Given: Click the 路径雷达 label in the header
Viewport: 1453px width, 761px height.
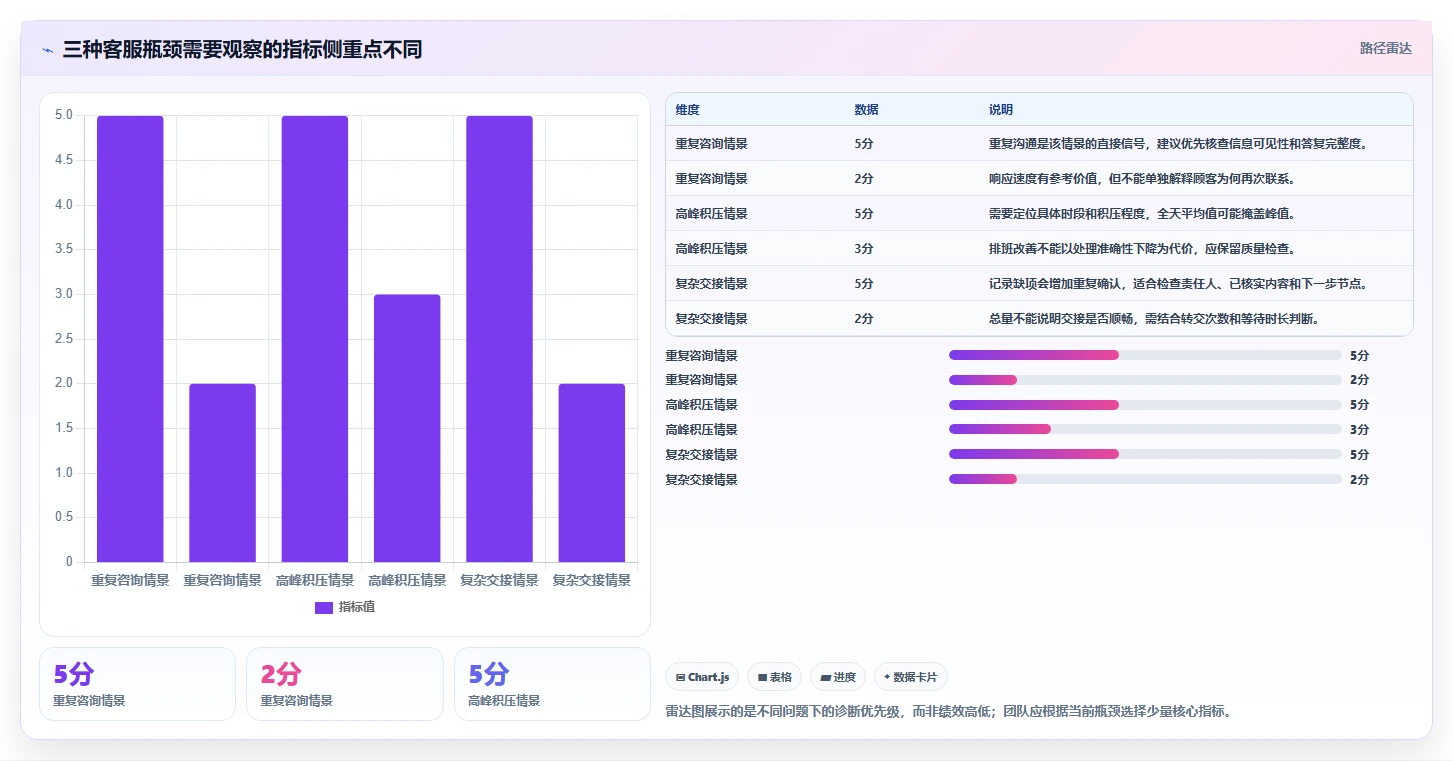Looking at the screenshot, I should pos(1385,48).
